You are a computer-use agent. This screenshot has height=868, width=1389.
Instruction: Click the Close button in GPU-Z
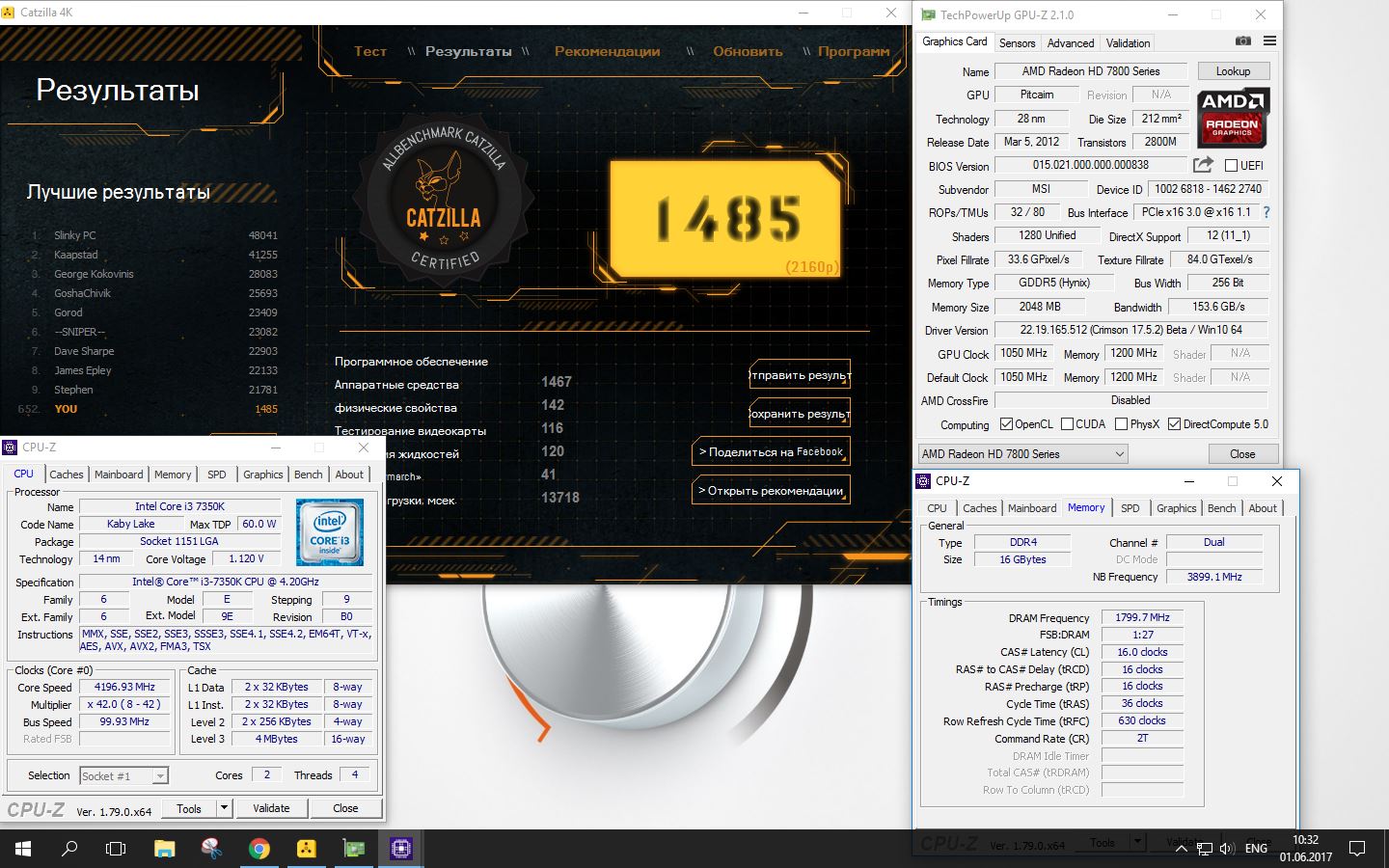(1242, 453)
